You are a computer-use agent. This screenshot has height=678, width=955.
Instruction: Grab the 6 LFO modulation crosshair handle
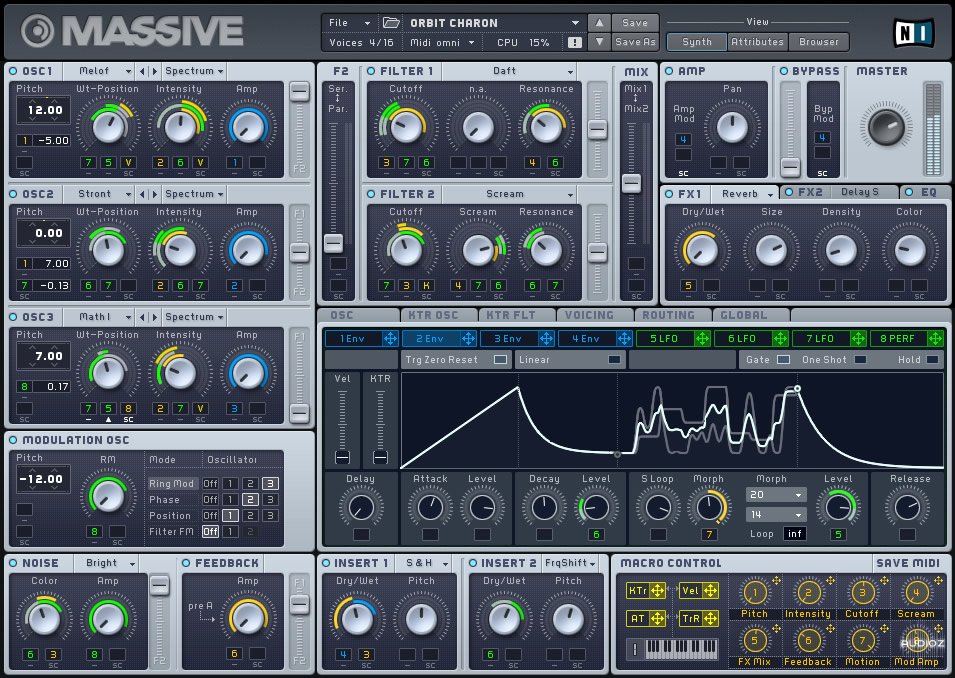click(x=780, y=339)
